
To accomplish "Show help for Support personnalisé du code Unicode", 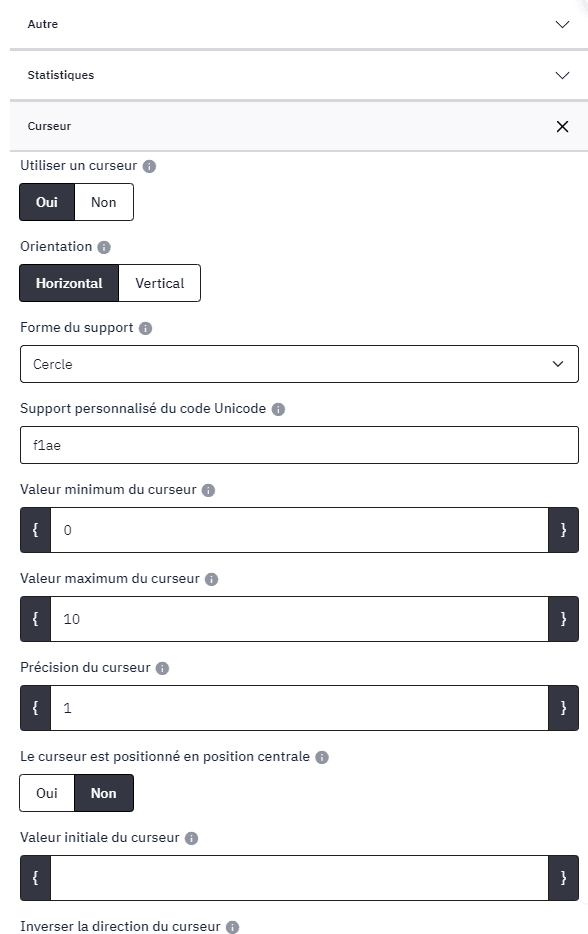I will point(278,409).
